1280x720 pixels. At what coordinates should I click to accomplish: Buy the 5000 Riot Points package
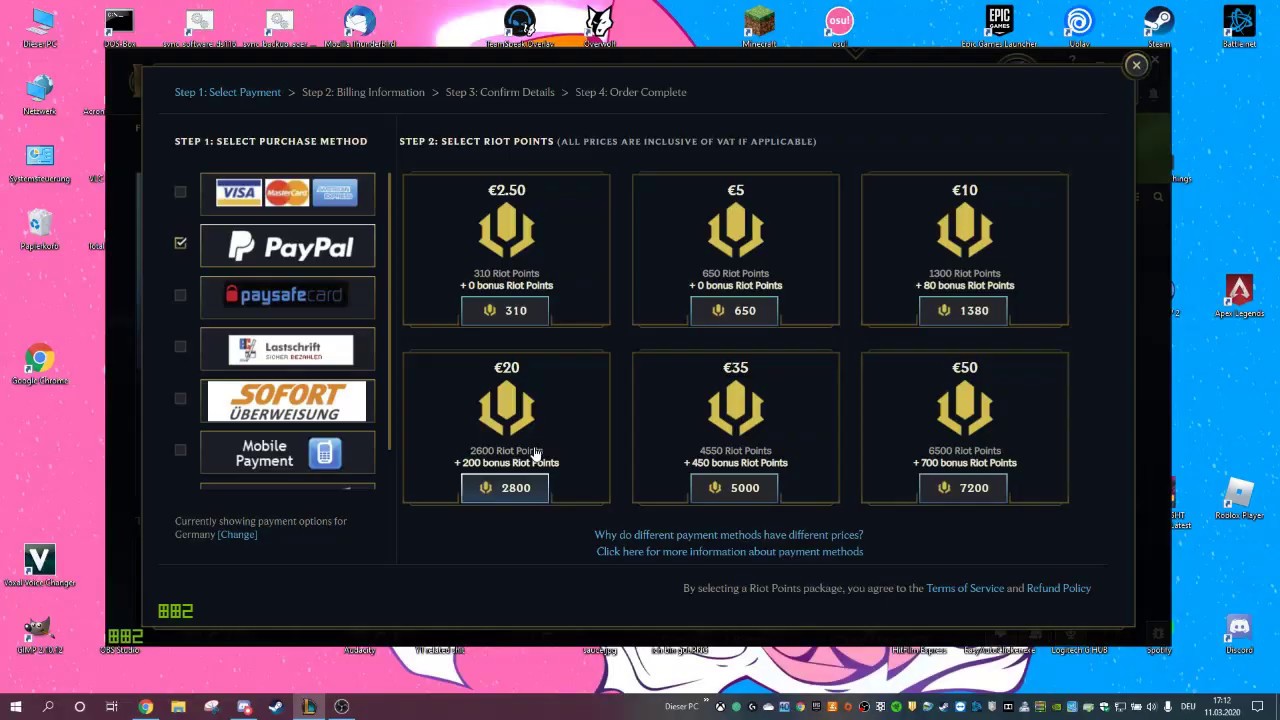pos(735,488)
